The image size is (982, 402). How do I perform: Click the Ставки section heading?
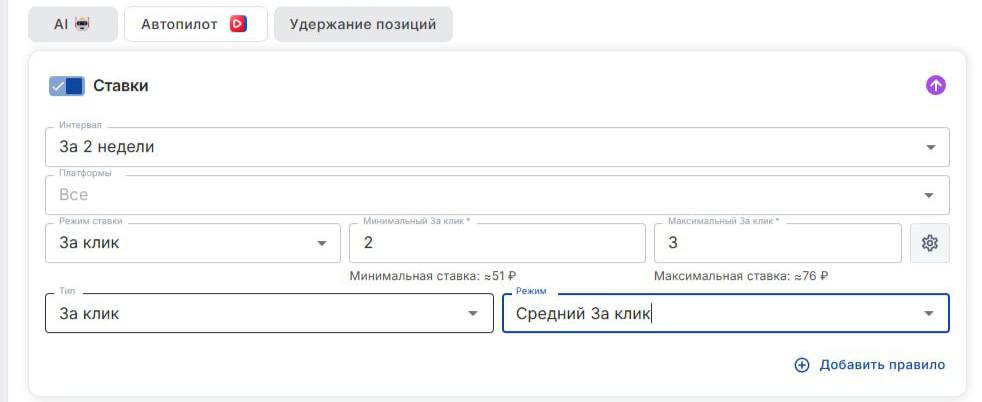point(120,86)
